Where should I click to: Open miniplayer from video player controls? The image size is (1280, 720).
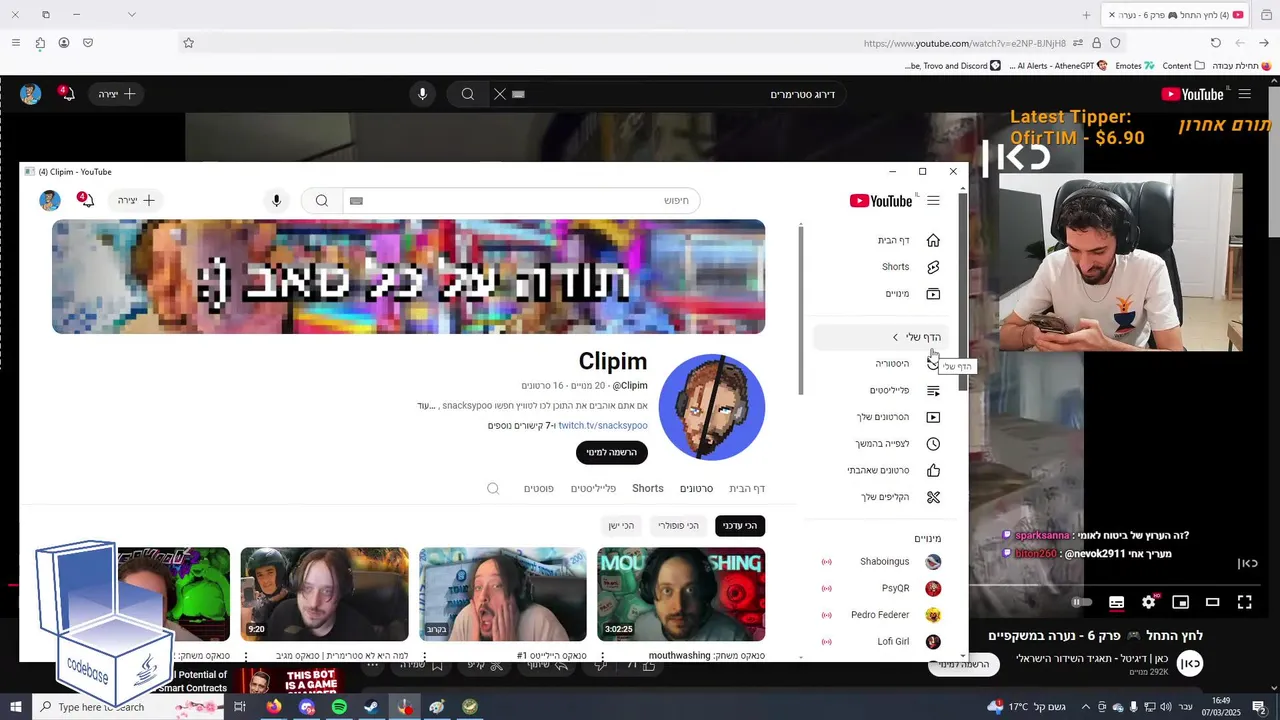coord(1181,602)
